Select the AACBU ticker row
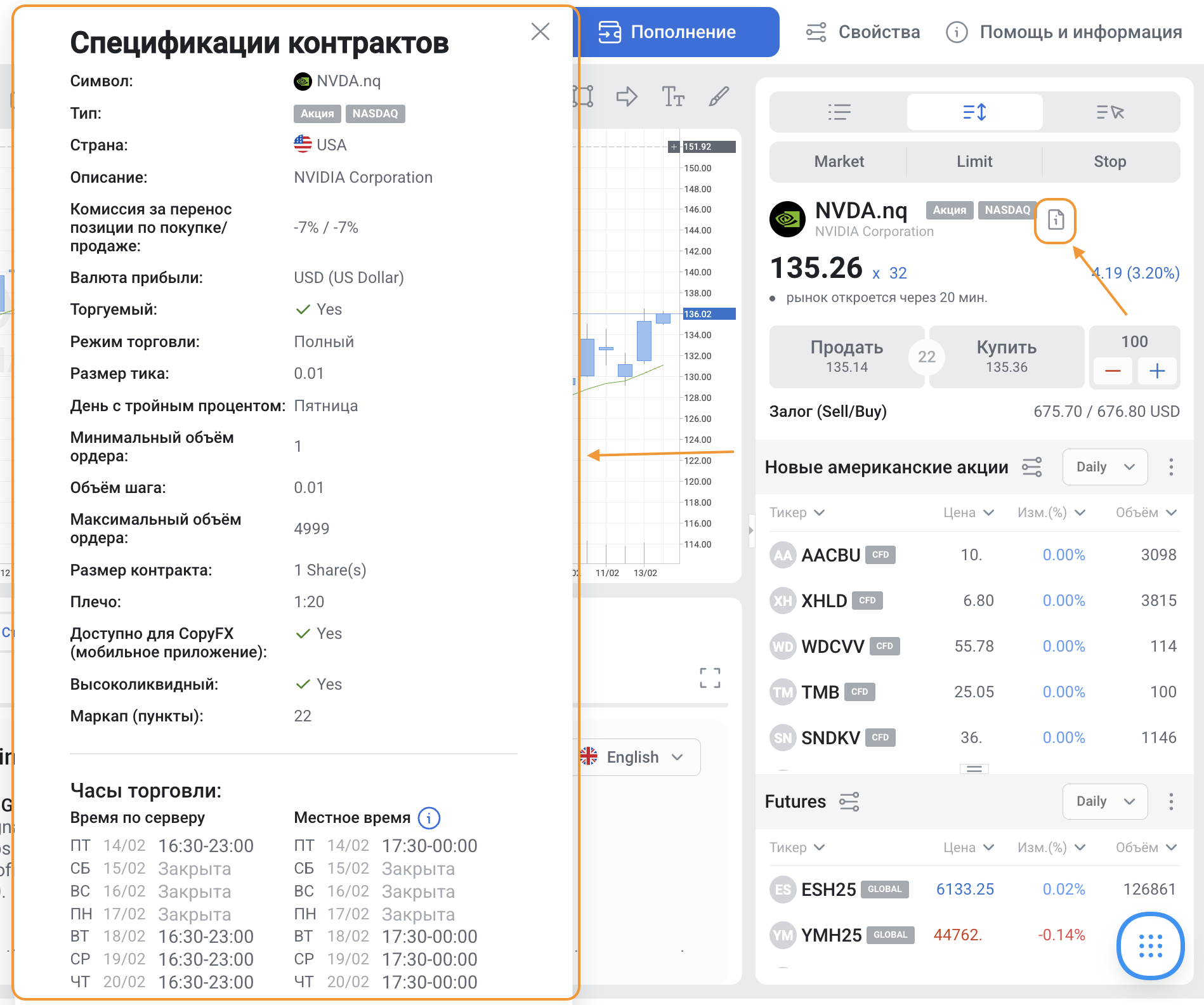The width and height of the screenshot is (1204, 1005). point(974,555)
